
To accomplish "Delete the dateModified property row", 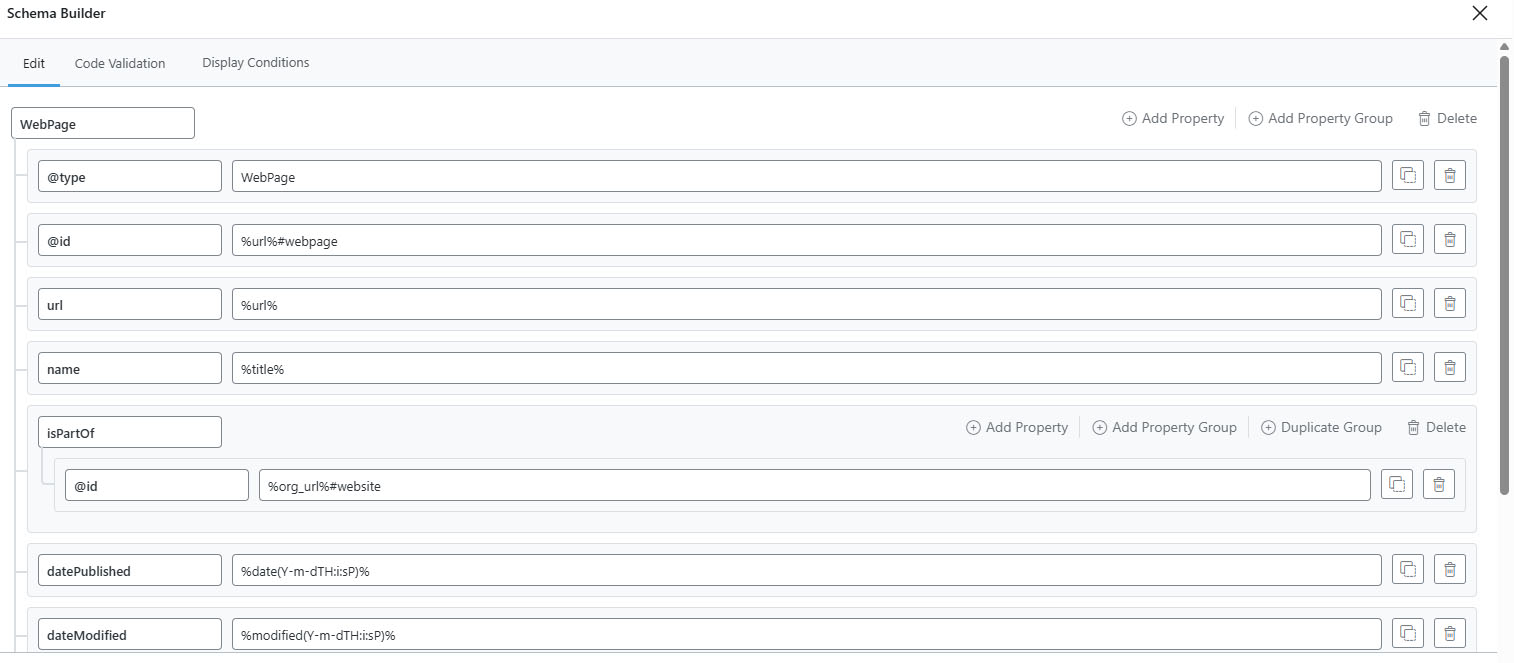I will (x=1450, y=632).
